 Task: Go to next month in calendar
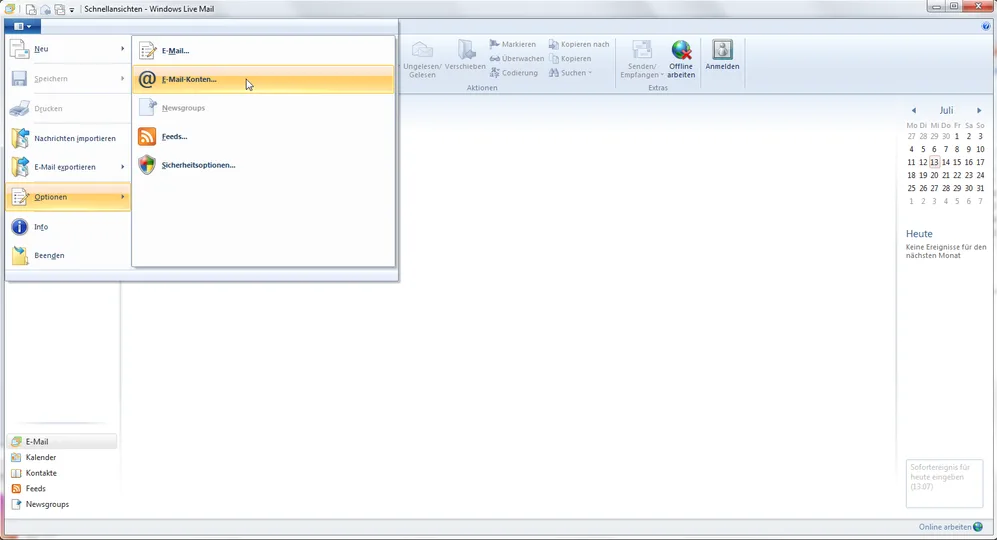[x=979, y=111]
